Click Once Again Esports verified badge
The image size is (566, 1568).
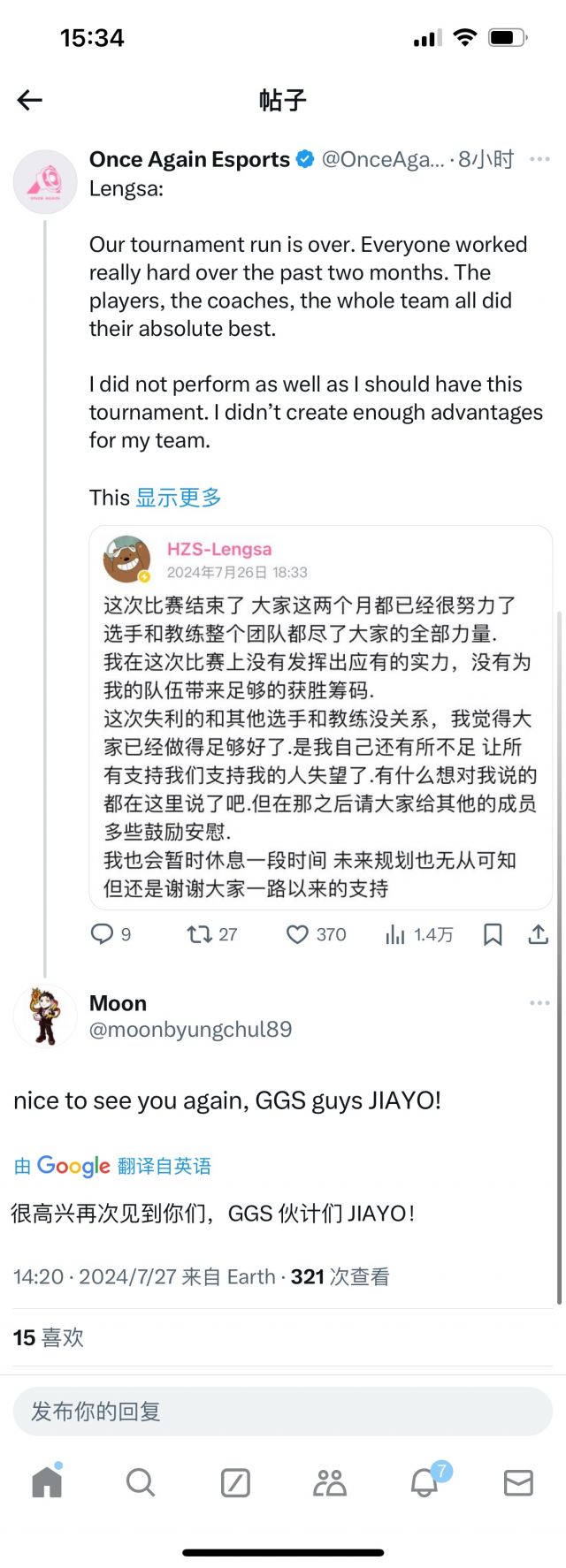[x=305, y=159]
